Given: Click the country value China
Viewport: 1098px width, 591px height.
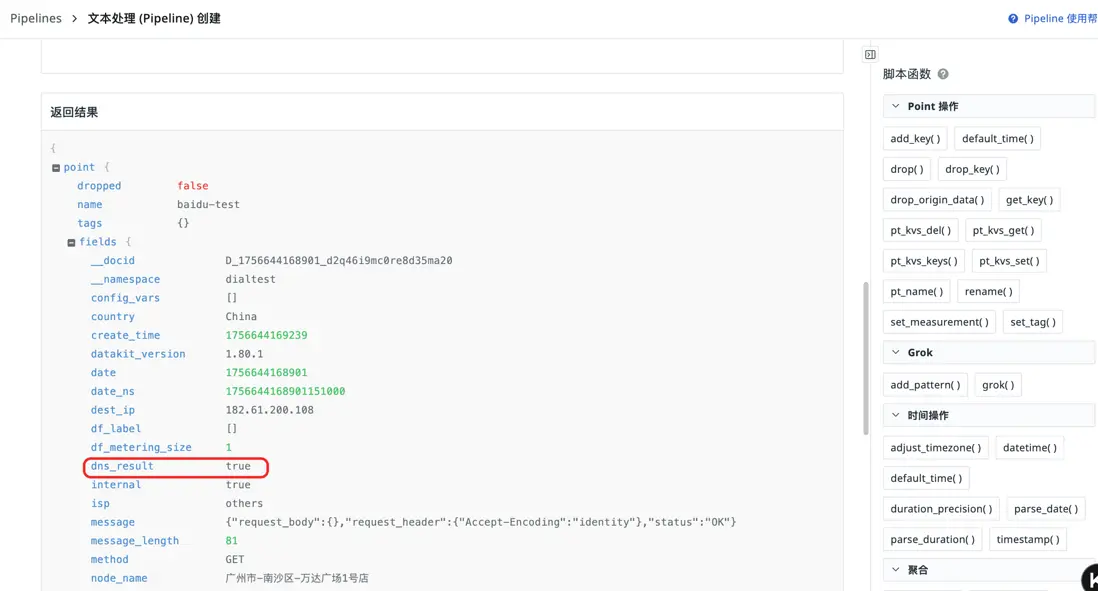Looking at the screenshot, I should [x=241, y=317].
